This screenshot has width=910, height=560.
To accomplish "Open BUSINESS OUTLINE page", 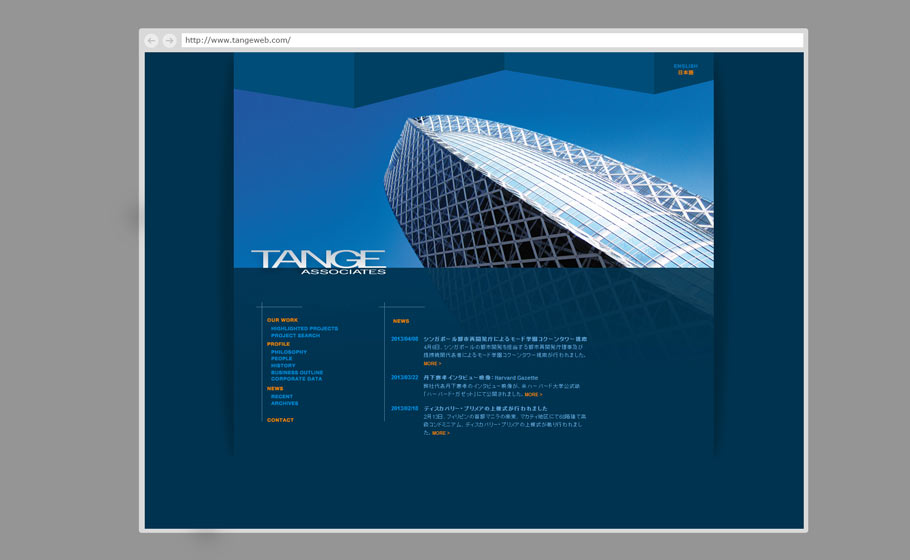I will 297,373.
